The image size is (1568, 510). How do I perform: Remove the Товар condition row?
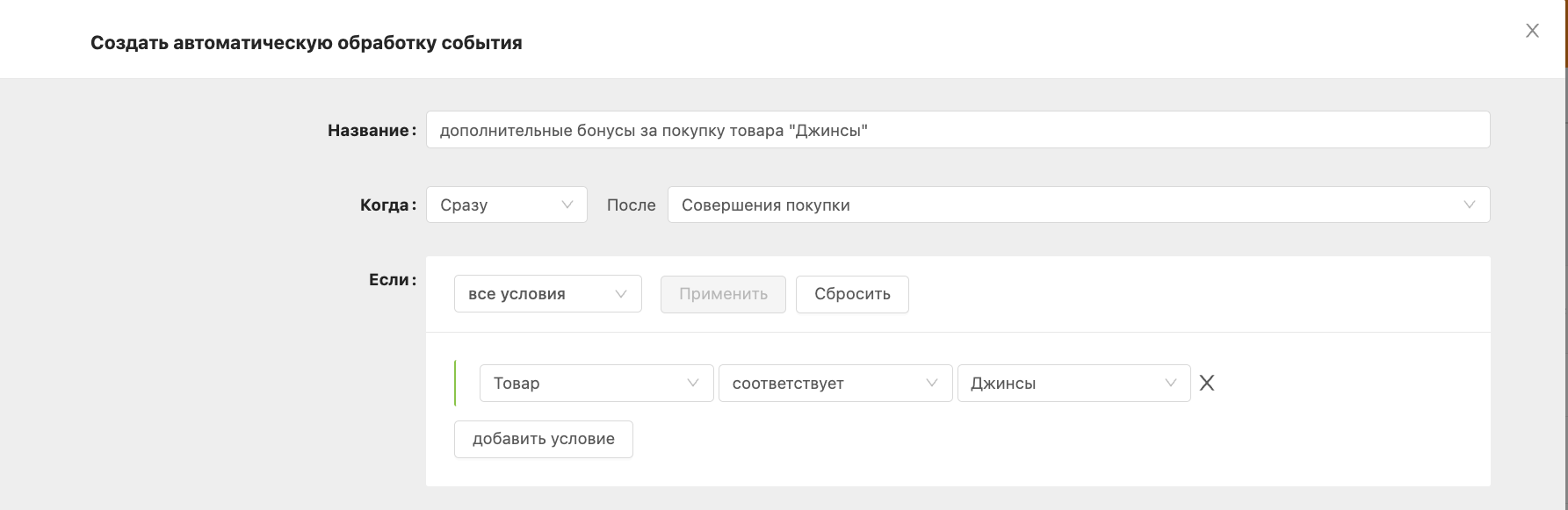click(1207, 383)
